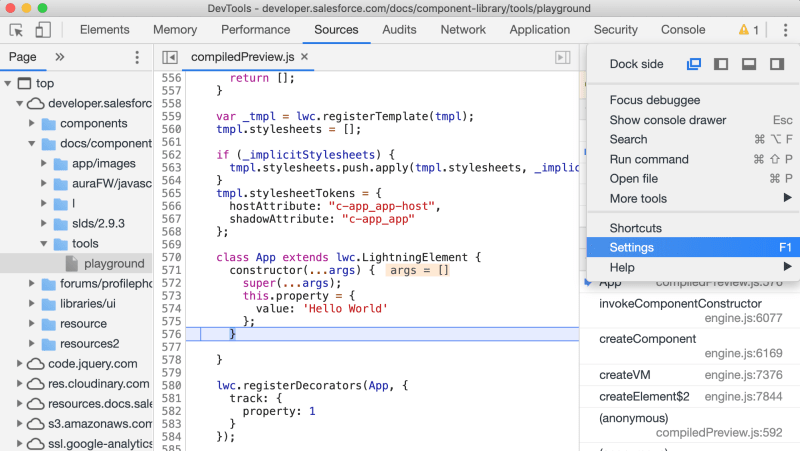The width and height of the screenshot is (800, 451).
Task: Open the DevTools three-dot main menu
Action: pos(785,30)
